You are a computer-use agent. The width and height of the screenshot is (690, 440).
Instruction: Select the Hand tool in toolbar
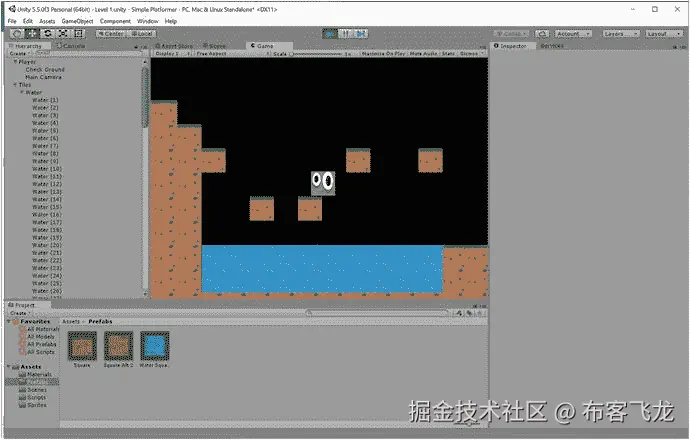pyautogui.click(x=17, y=33)
